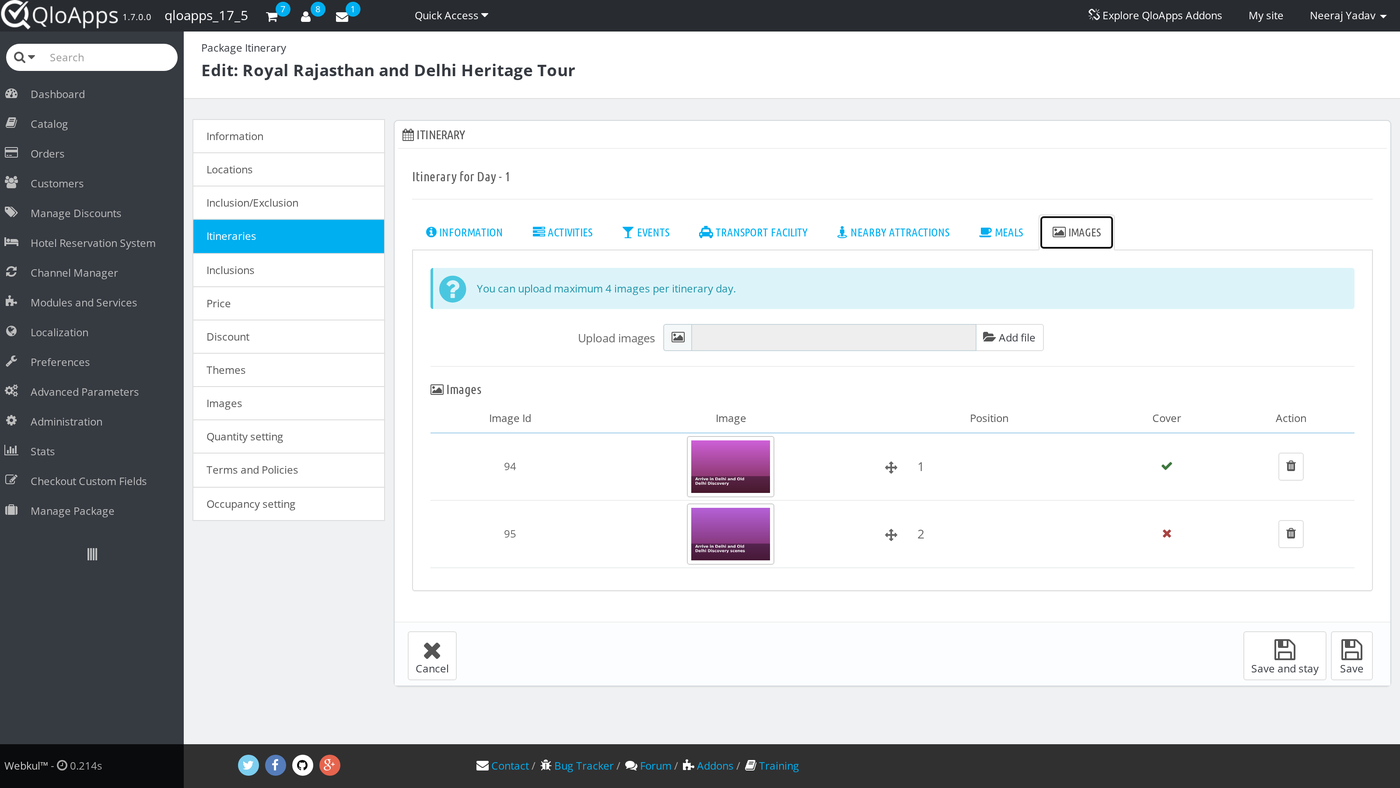The width and height of the screenshot is (1400, 788).
Task: Open thumbnail of image 94
Action: click(731, 467)
